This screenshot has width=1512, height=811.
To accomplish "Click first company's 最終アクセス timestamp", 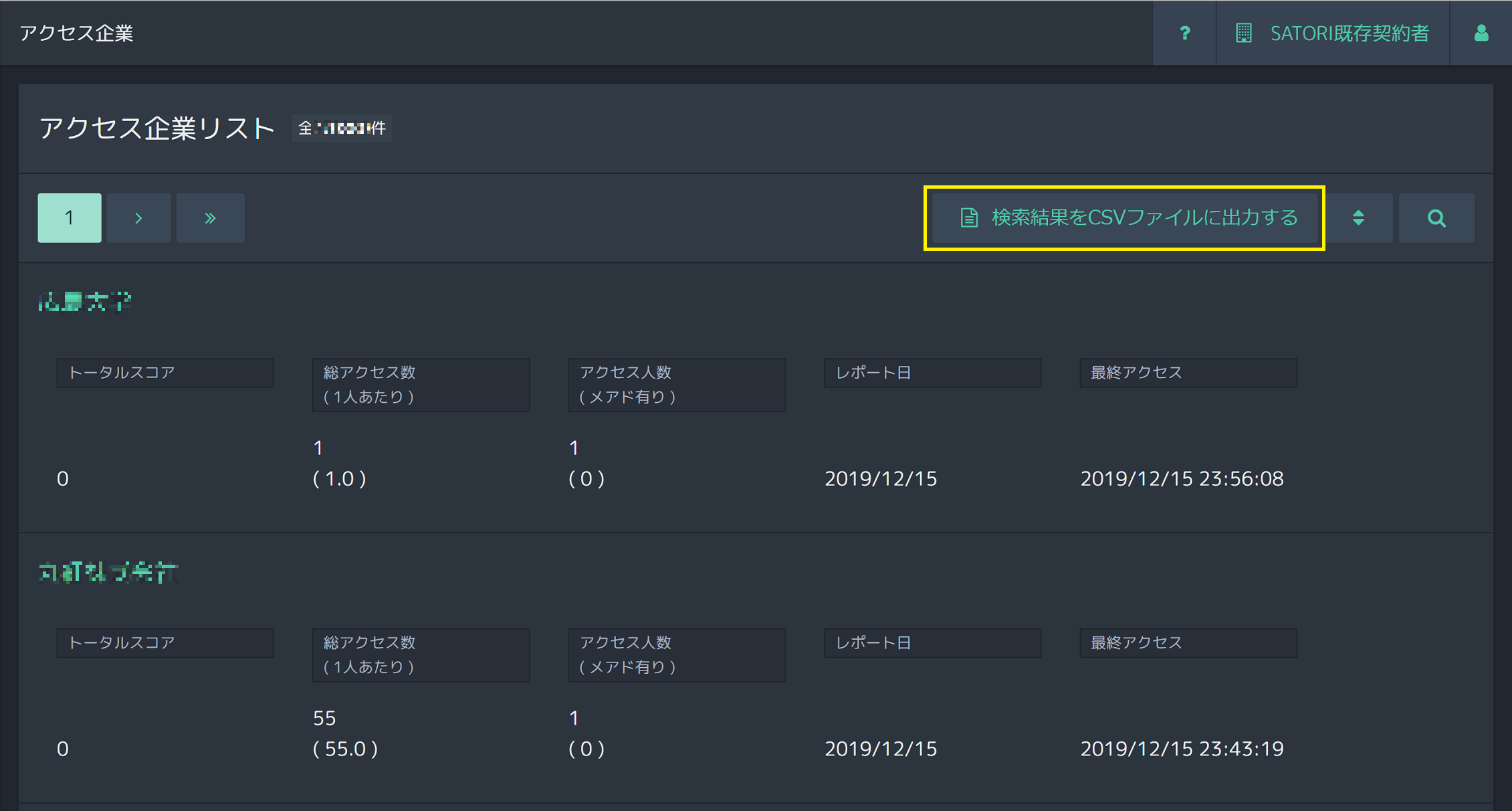I will tap(1182, 478).
